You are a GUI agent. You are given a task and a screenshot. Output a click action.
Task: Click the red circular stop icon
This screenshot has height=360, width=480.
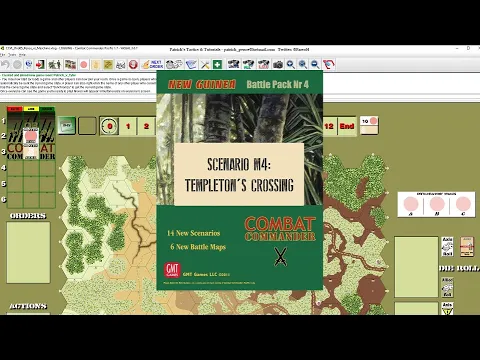pyautogui.click(x=133, y=64)
